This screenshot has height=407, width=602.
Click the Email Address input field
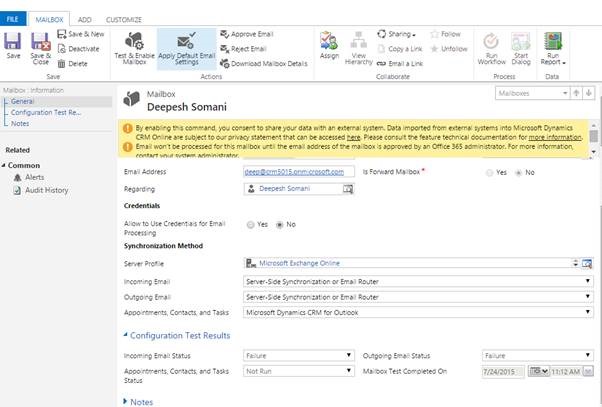[299, 172]
